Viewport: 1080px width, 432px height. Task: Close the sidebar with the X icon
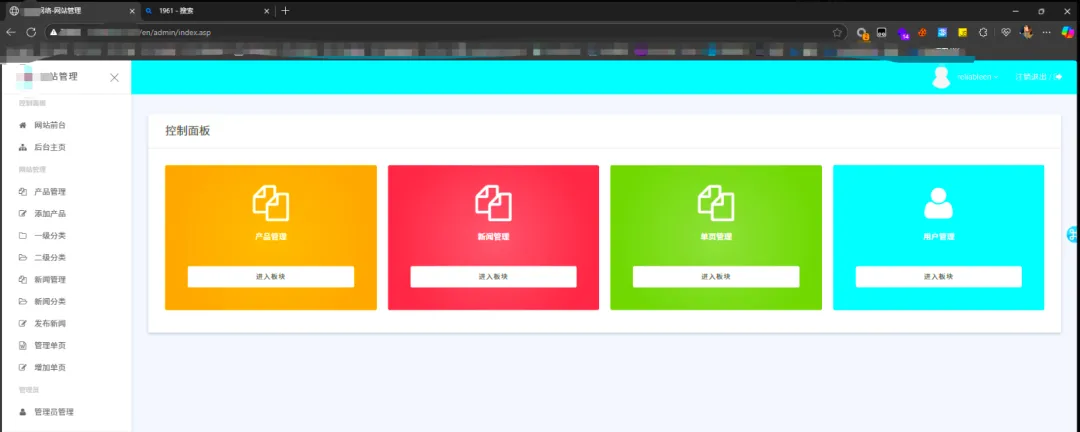pyautogui.click(x=114, y=78)
